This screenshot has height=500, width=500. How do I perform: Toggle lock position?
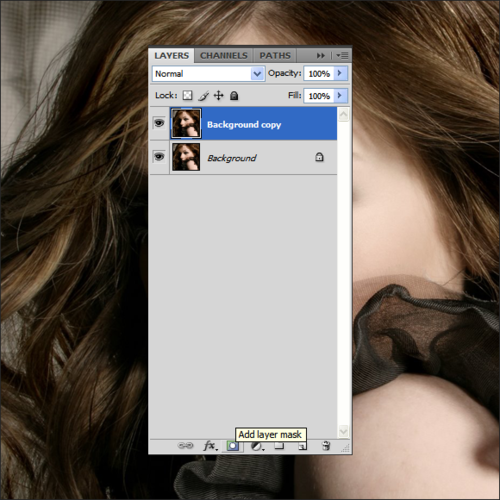click(x=218, y=96)
